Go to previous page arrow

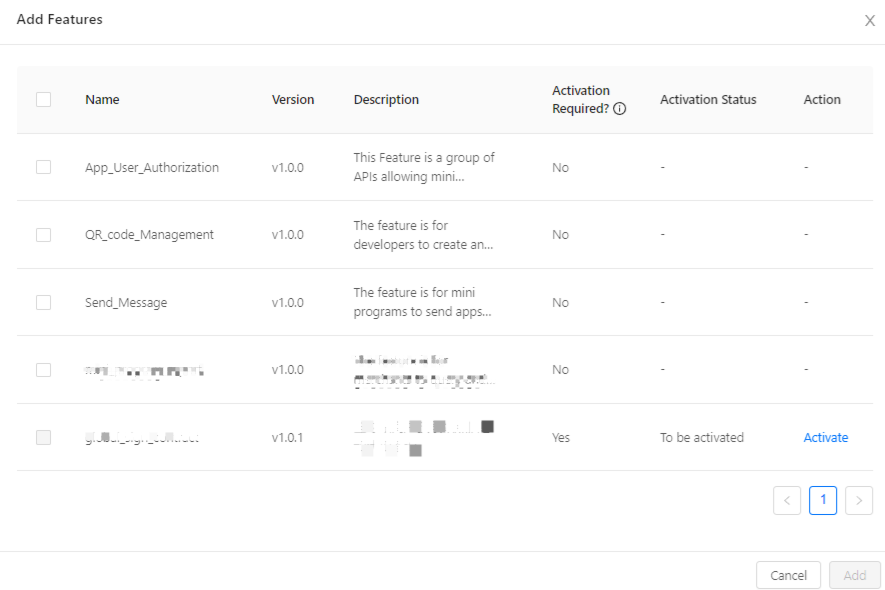click(787, 500)
